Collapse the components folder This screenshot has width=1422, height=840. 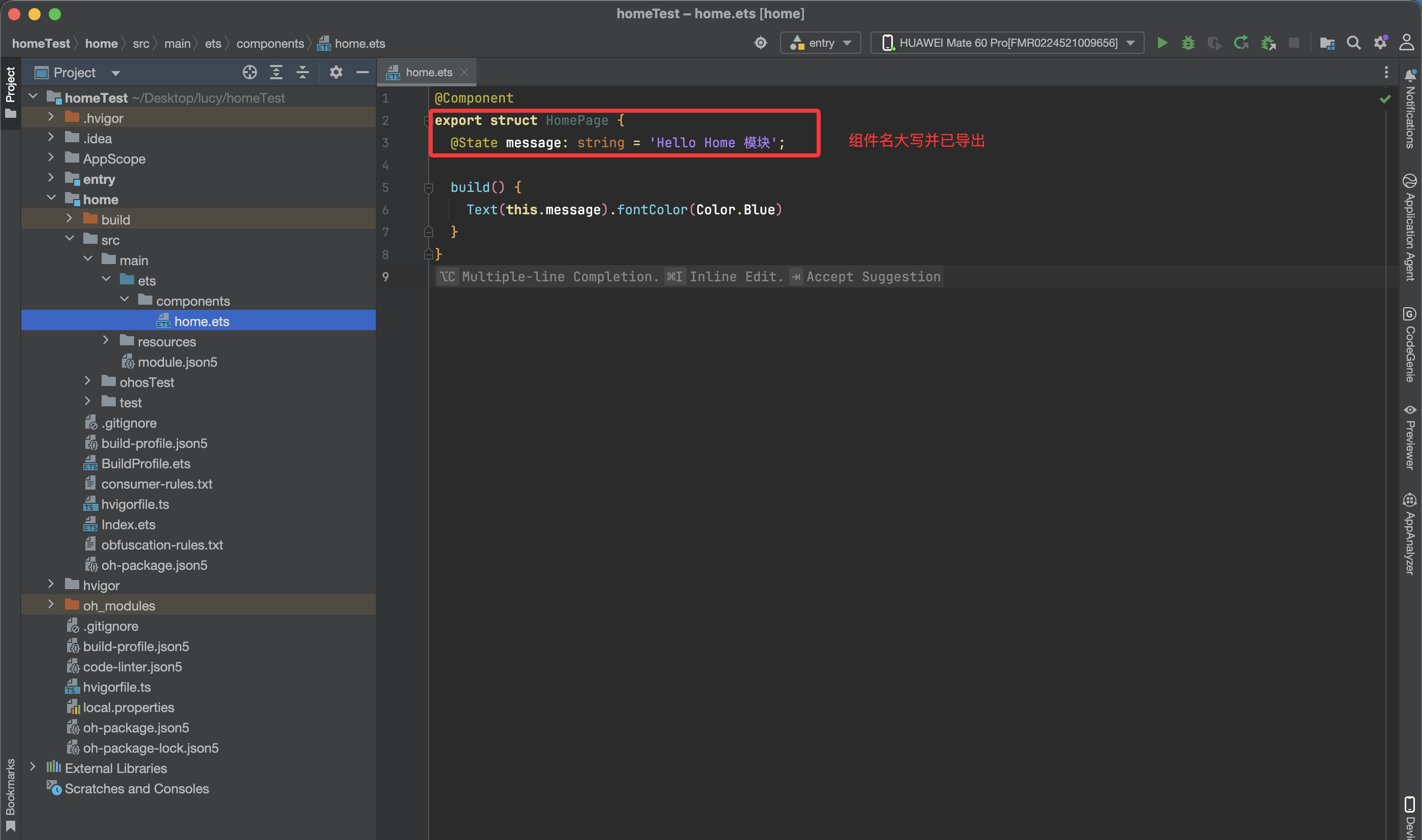coord(124,301)
